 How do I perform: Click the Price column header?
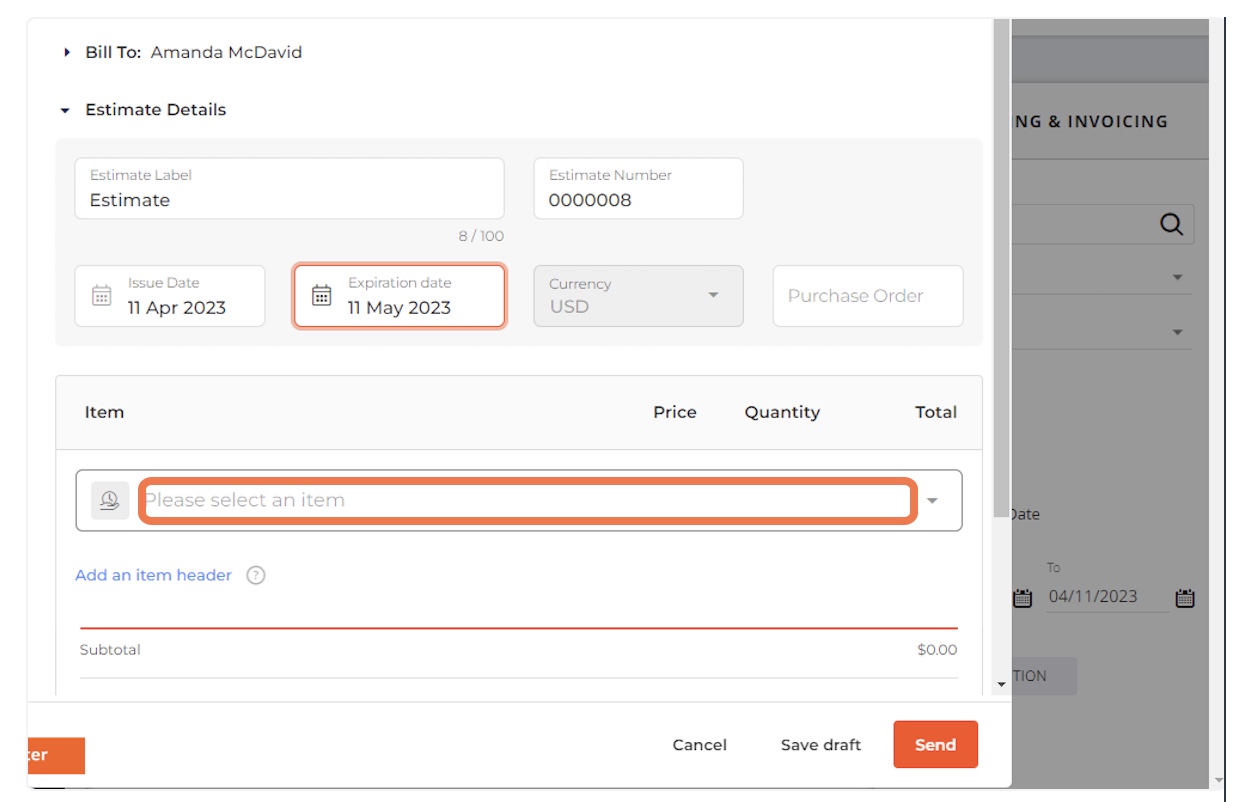pyautogui.click(x=675, y=412)
